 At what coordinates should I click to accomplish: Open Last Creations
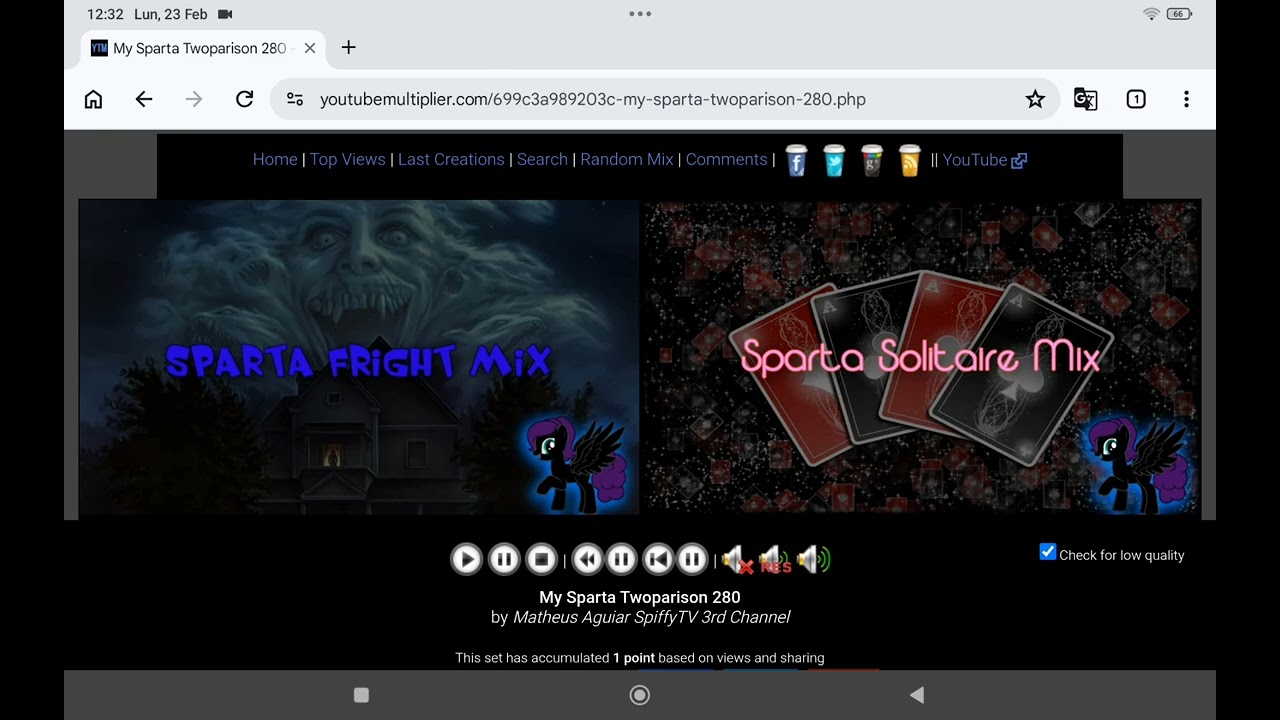451,159
